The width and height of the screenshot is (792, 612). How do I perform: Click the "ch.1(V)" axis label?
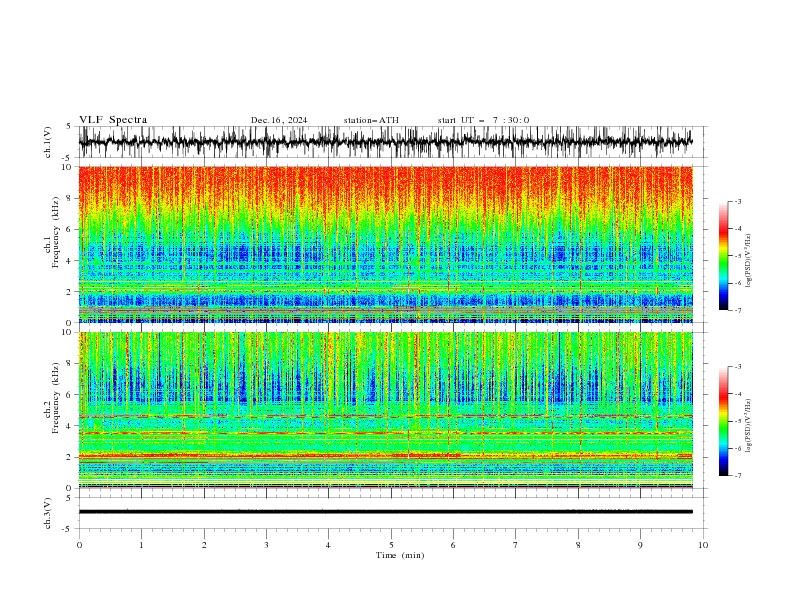coord(48,142)
